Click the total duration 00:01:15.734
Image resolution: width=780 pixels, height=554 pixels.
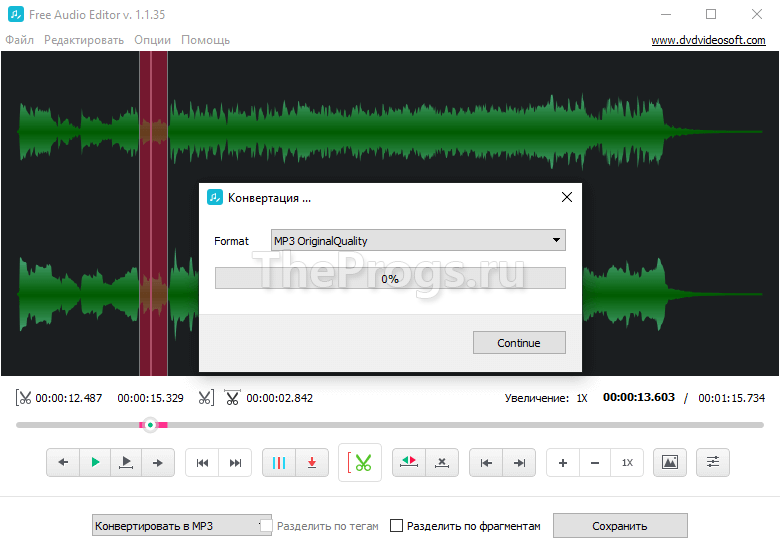(x=731, y=398)
